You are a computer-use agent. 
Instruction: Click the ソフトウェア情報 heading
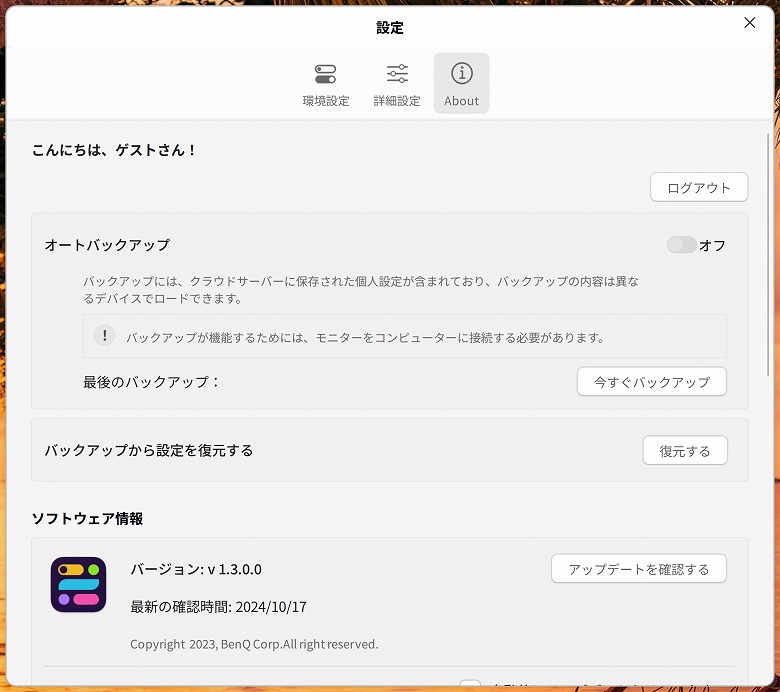87,518
